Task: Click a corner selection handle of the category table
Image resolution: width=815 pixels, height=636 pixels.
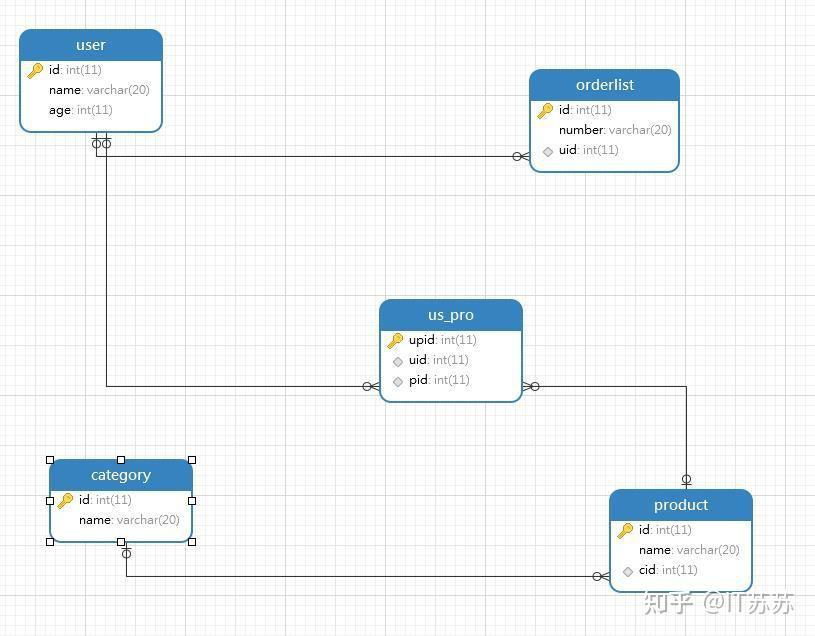Action: pos(50,461)
